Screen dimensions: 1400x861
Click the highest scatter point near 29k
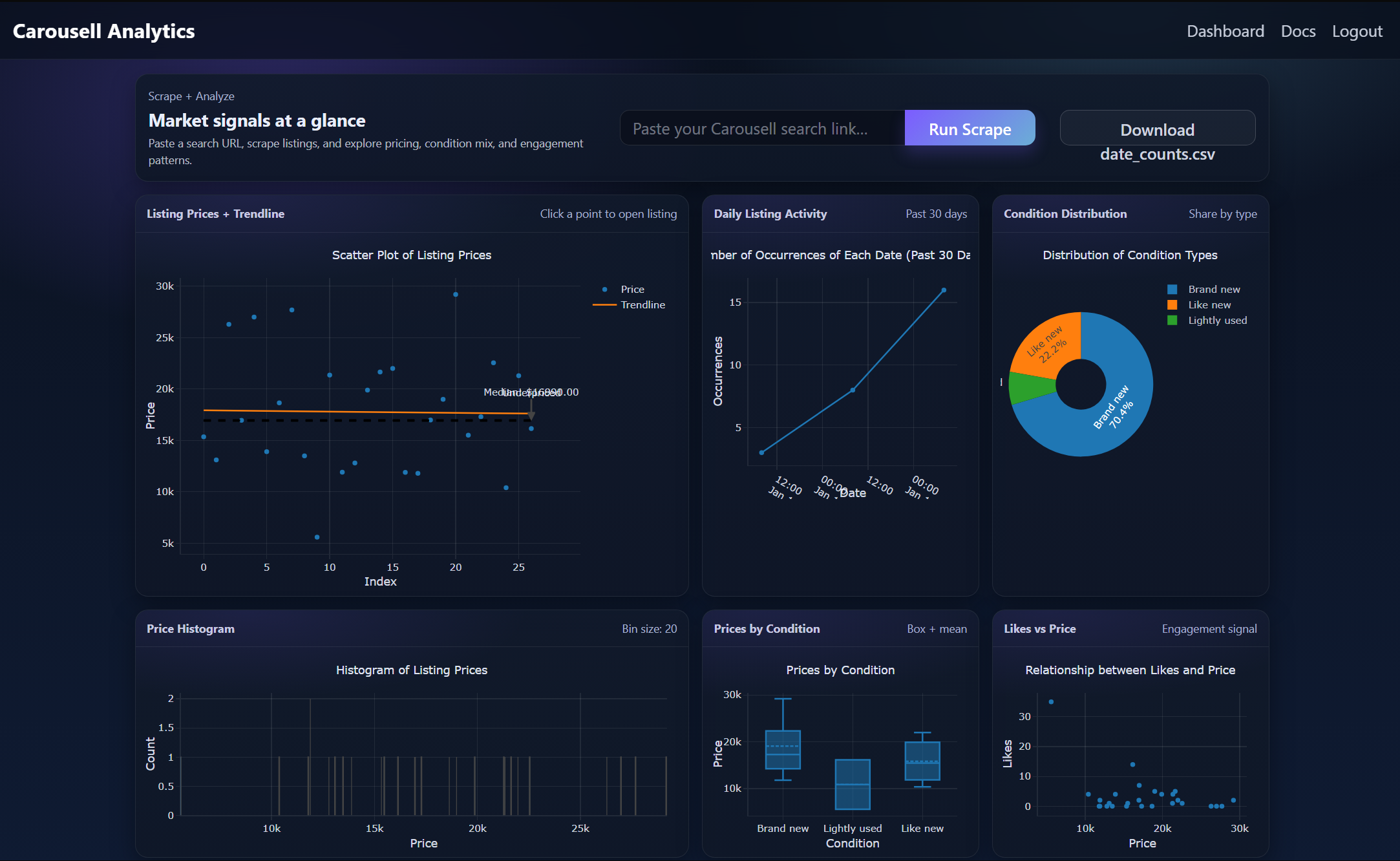[x=456, y=294]
